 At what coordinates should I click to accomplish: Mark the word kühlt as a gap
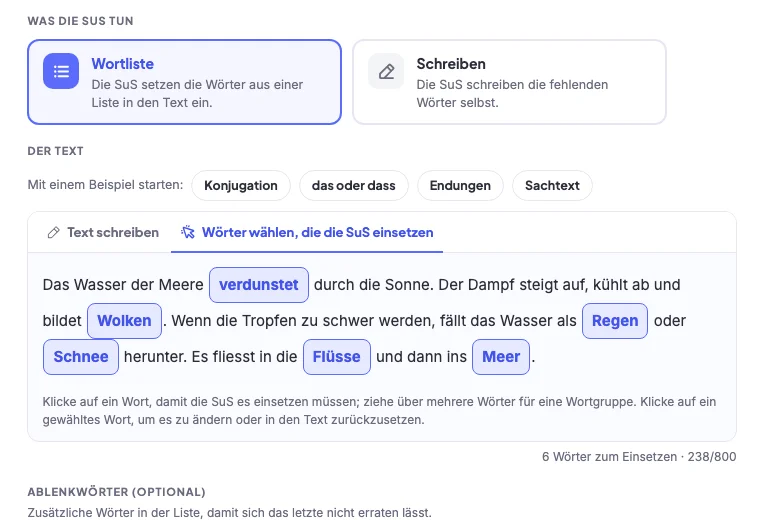click(610, 285)
